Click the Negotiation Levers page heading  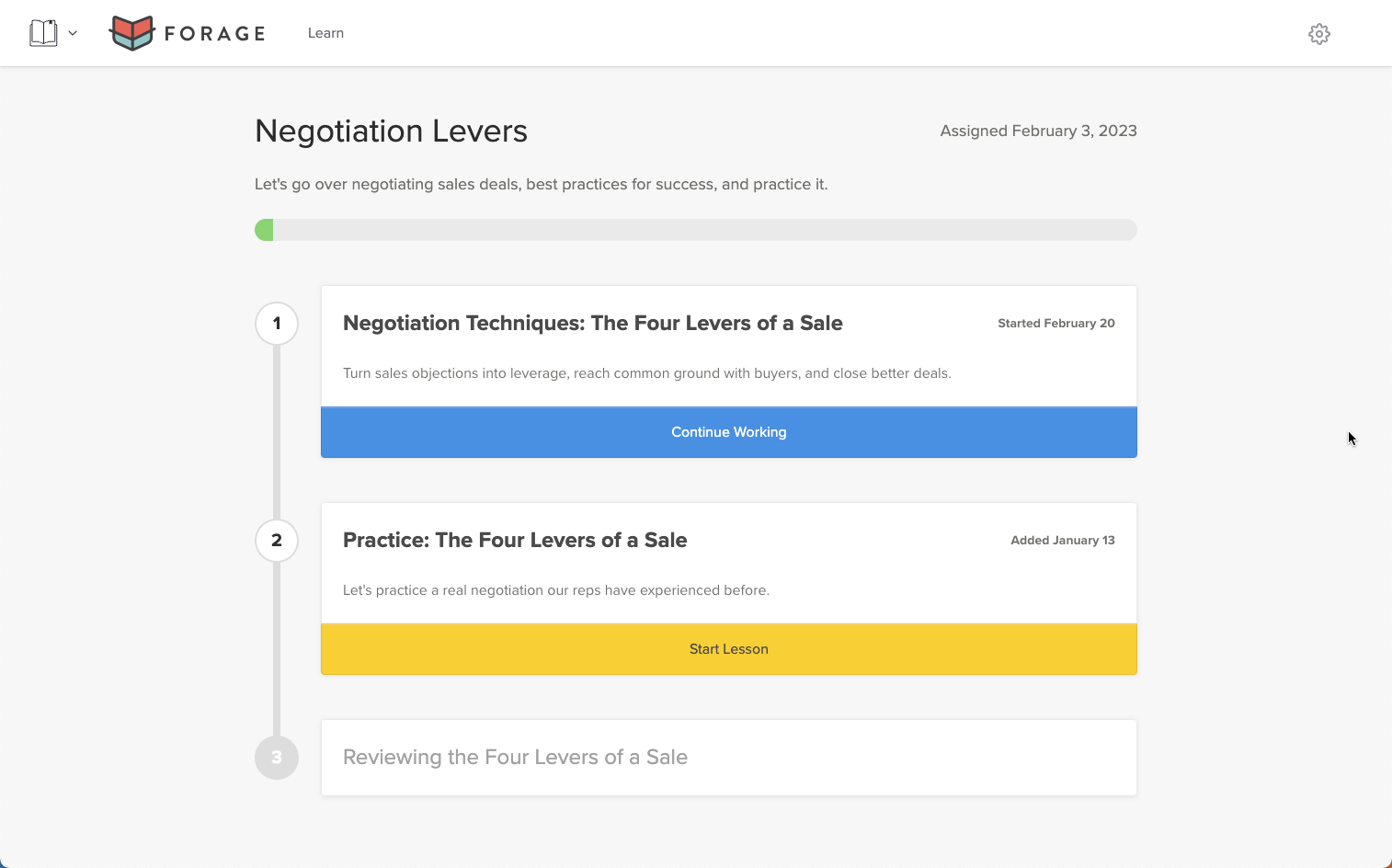[391, 131]
